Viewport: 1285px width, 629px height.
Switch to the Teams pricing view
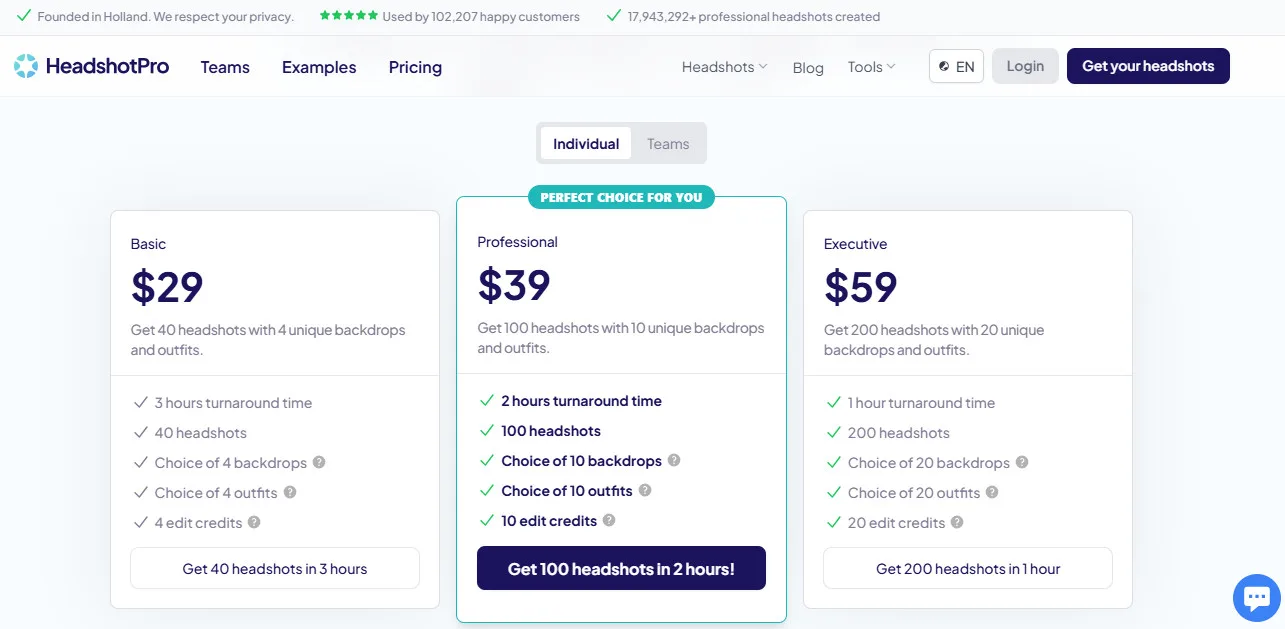tap(667, 143)
